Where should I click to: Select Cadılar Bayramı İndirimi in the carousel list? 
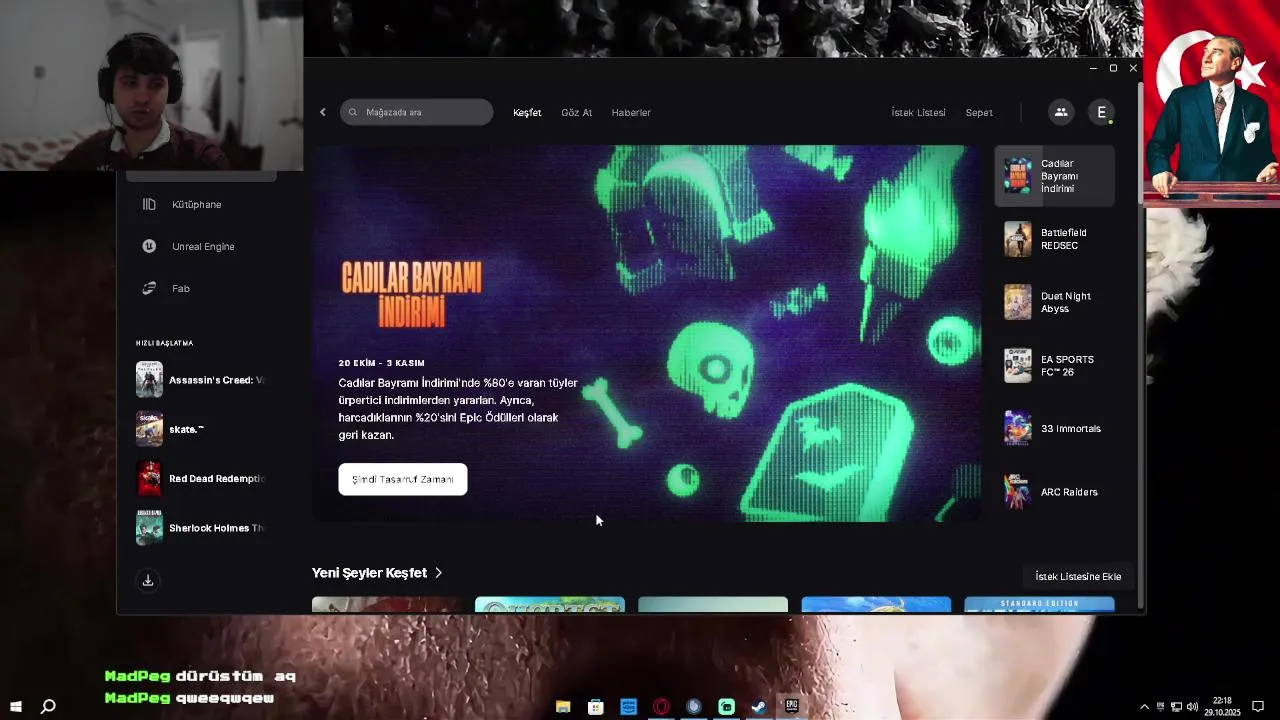(1054, 176)
